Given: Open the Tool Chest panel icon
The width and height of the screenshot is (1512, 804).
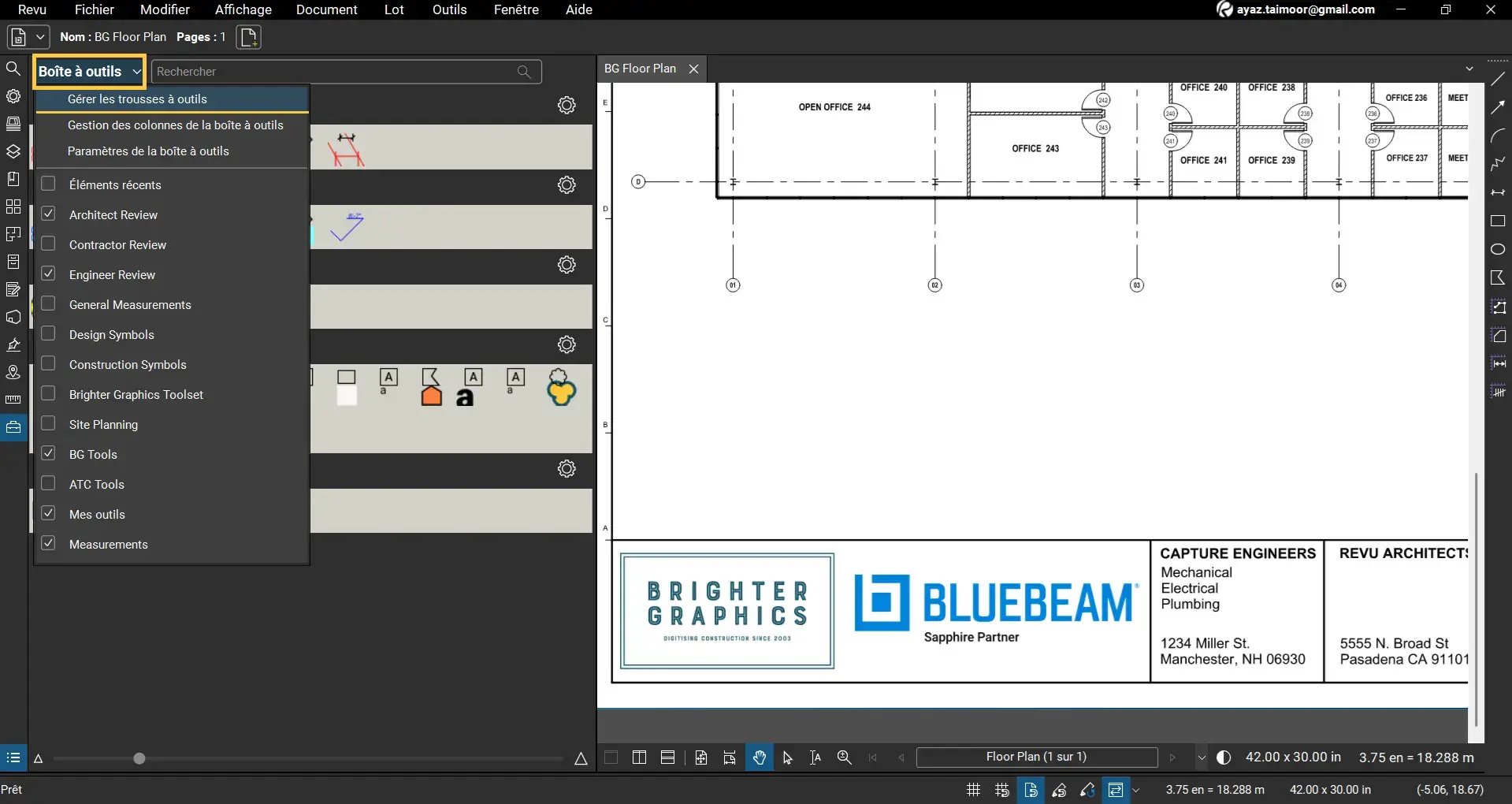Looking at the screenshot, I should tap(13, 426).
